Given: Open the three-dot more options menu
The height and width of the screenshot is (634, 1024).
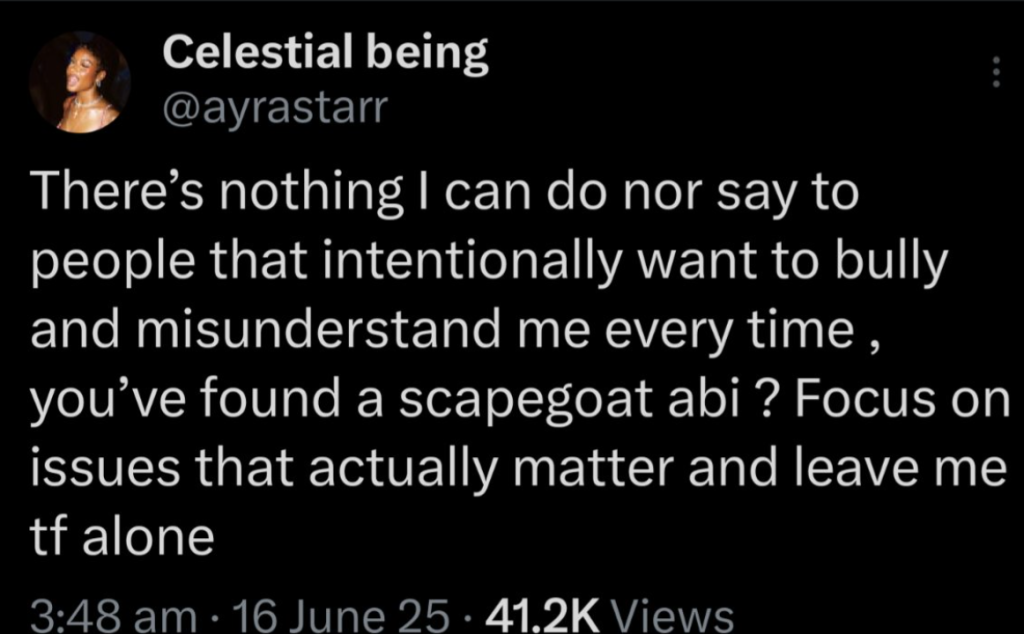Looking at the screenshot, I should (x=994, y=72).
